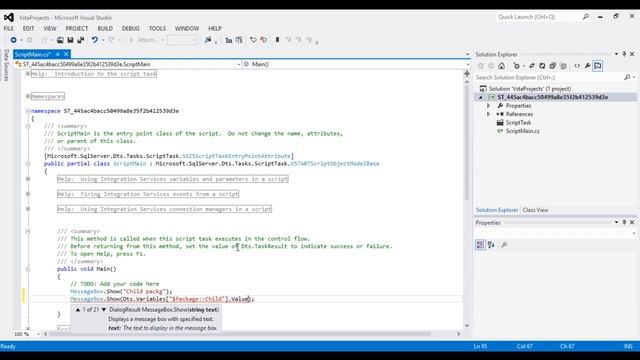Image resolution: width=640 pixels, height=360 pixels.
Task: Toggle auto hide pin on Solution Explorer
Action: 624,54
